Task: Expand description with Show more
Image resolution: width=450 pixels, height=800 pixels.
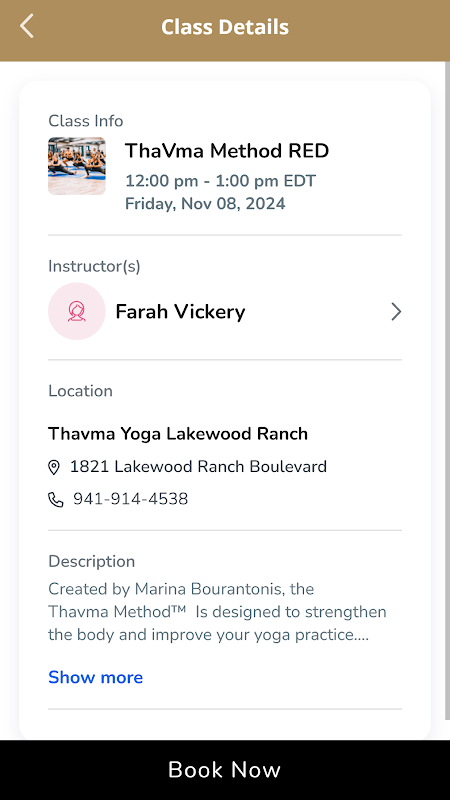Action: (95, 677)
